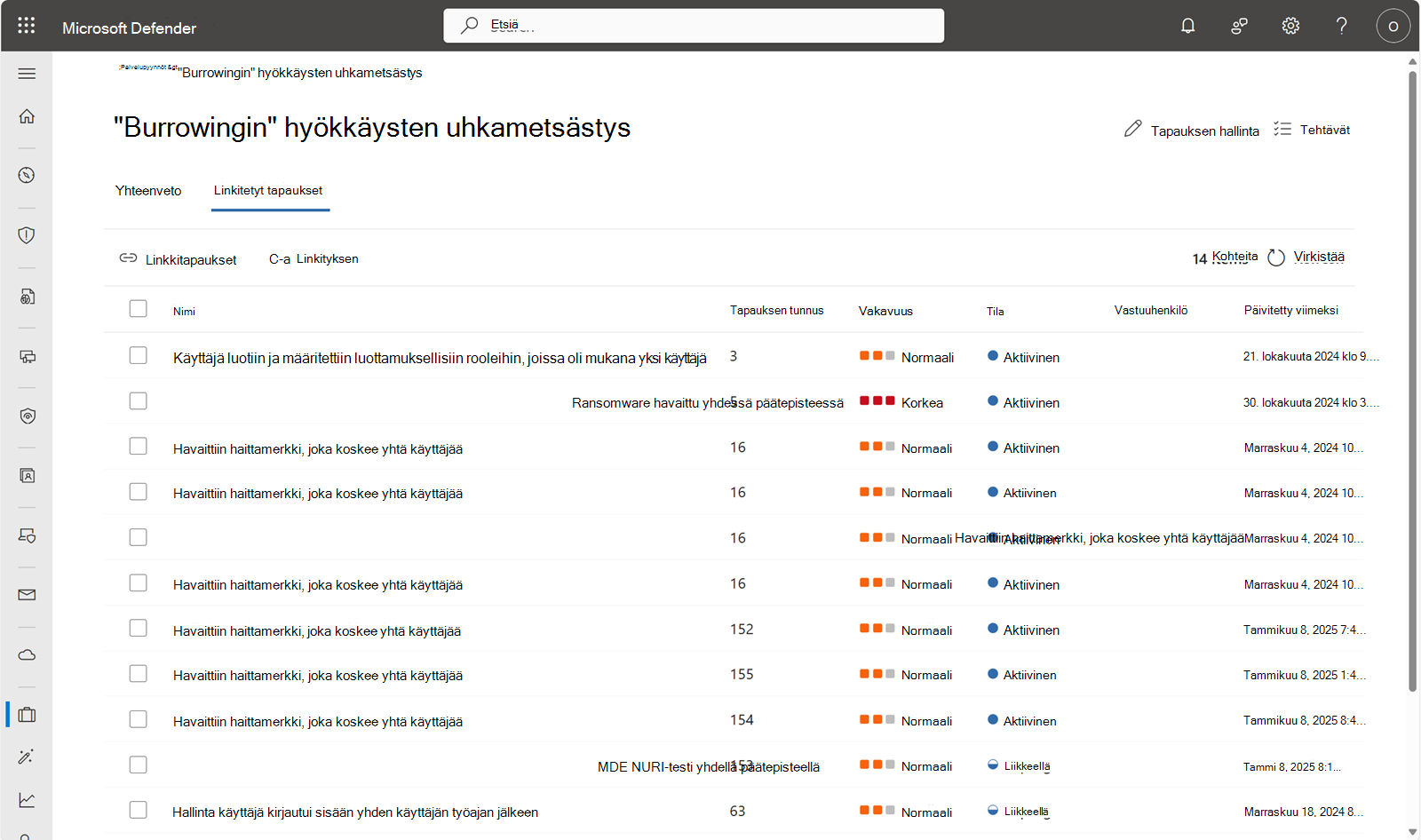Open 'MDE NURI-testi' incident link

click(709, 767)
